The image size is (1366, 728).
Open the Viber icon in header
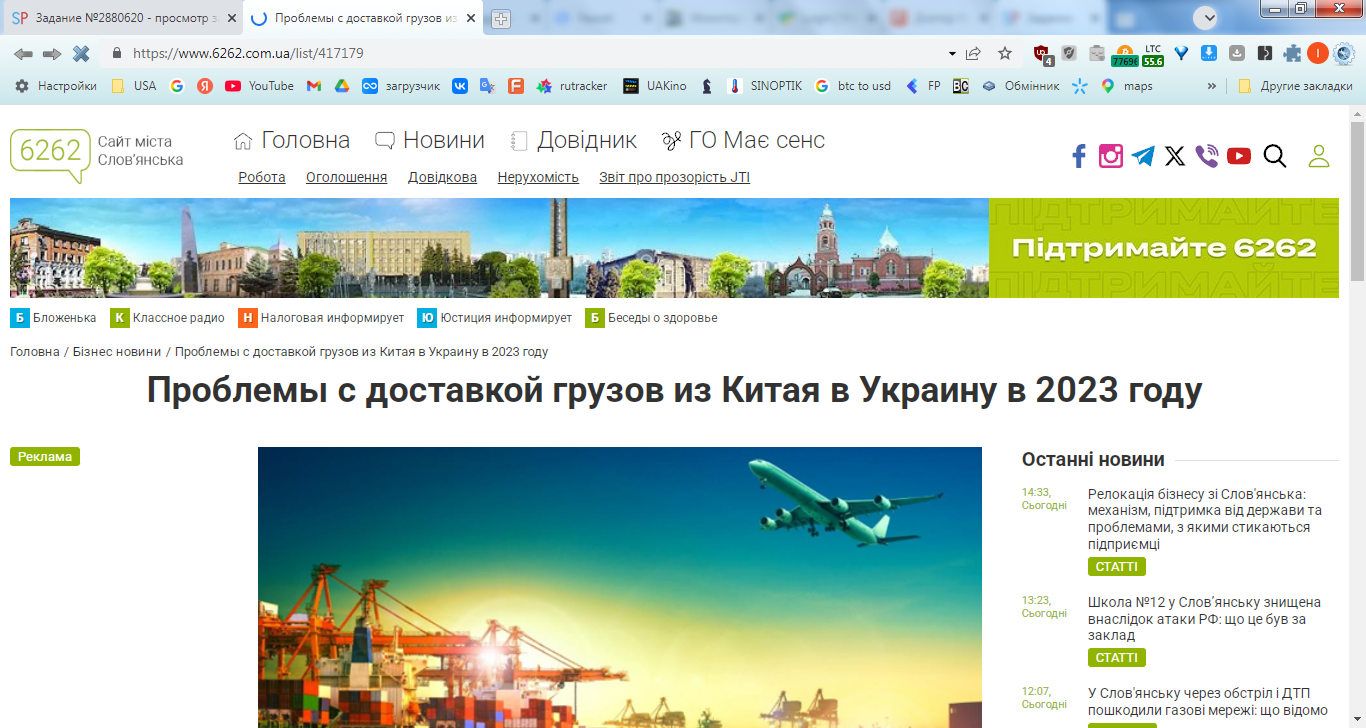click(1207, 156)
